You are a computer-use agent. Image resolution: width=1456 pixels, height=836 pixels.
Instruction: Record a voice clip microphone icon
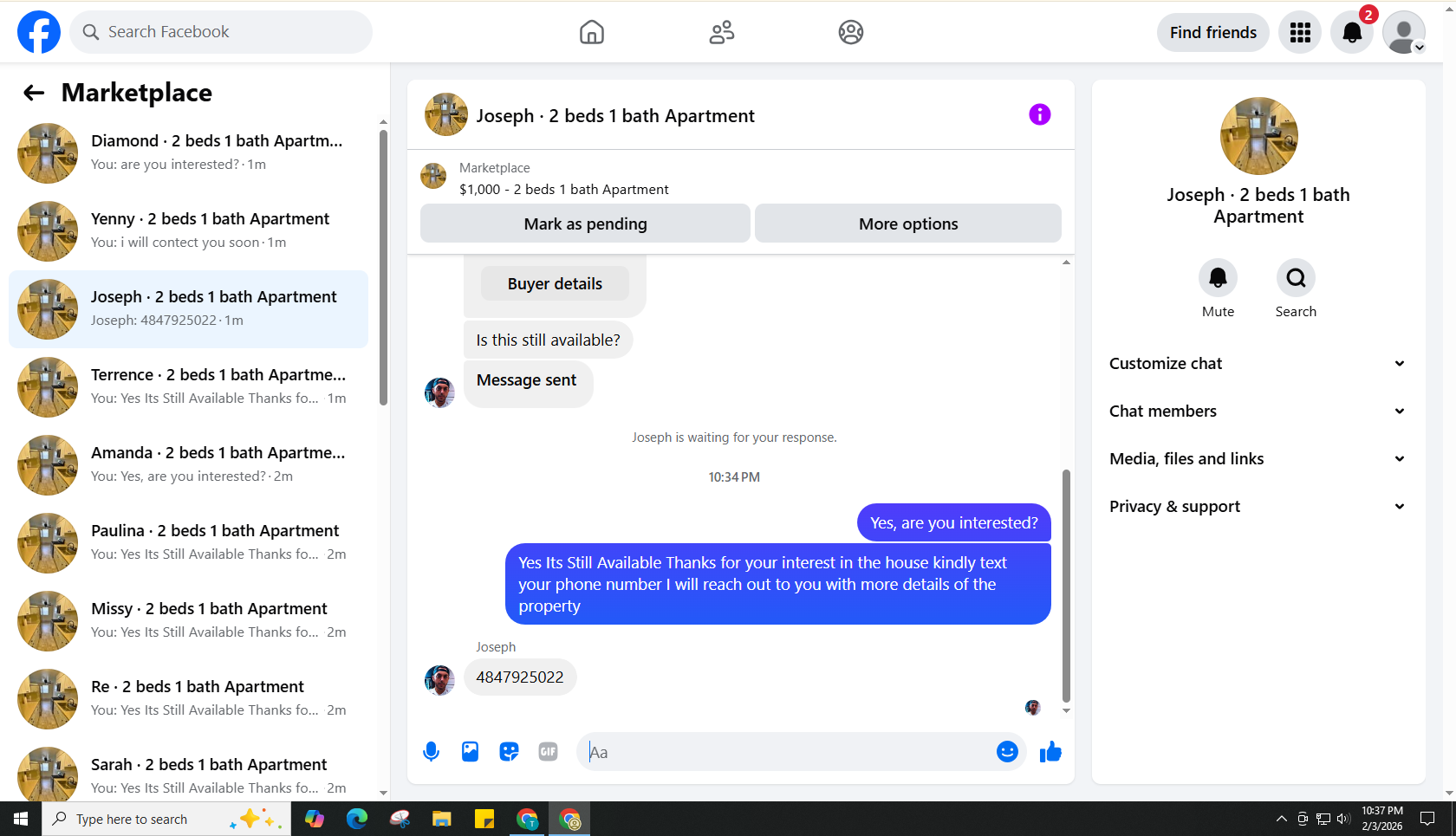point(431,752)
